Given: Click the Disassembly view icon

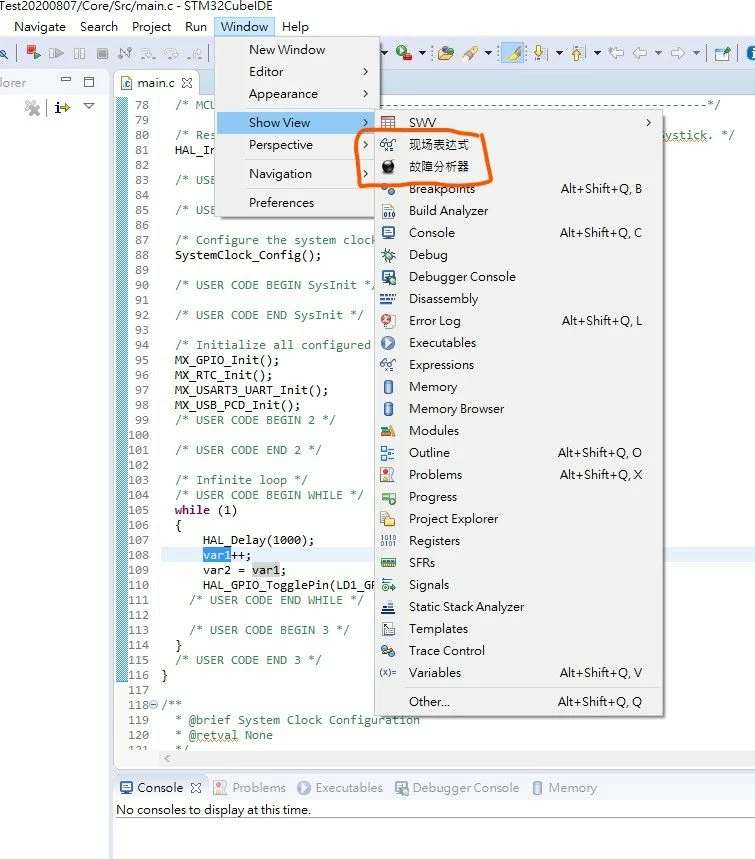Looking at the screenshot, I should click(388, 299).
